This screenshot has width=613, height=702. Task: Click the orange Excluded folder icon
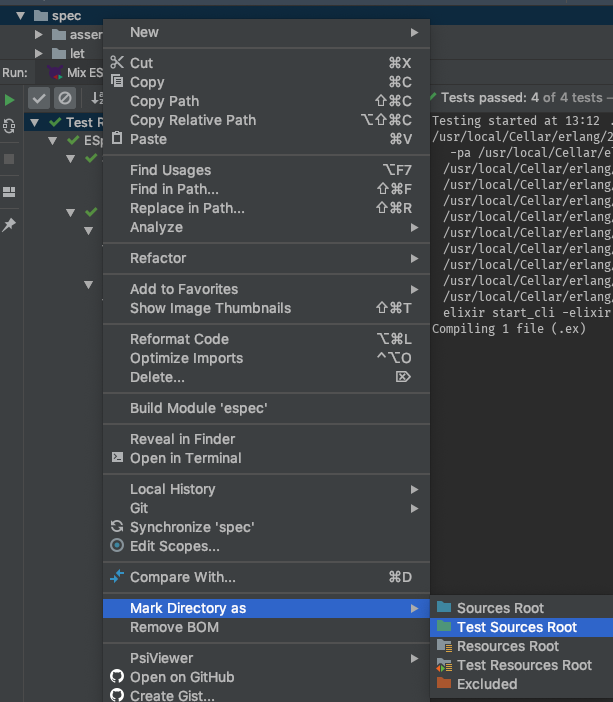pos(444,683)
